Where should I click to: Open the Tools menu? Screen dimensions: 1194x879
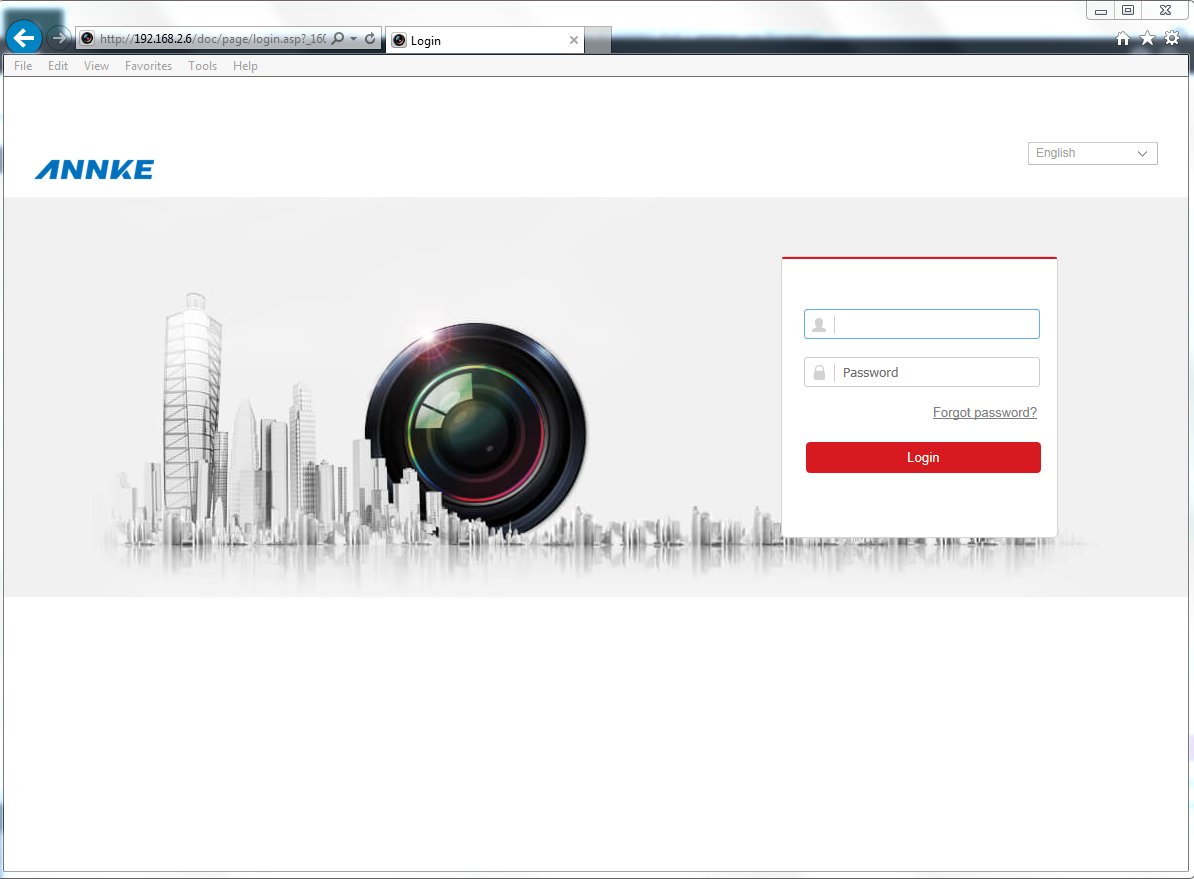click(202, 66)
